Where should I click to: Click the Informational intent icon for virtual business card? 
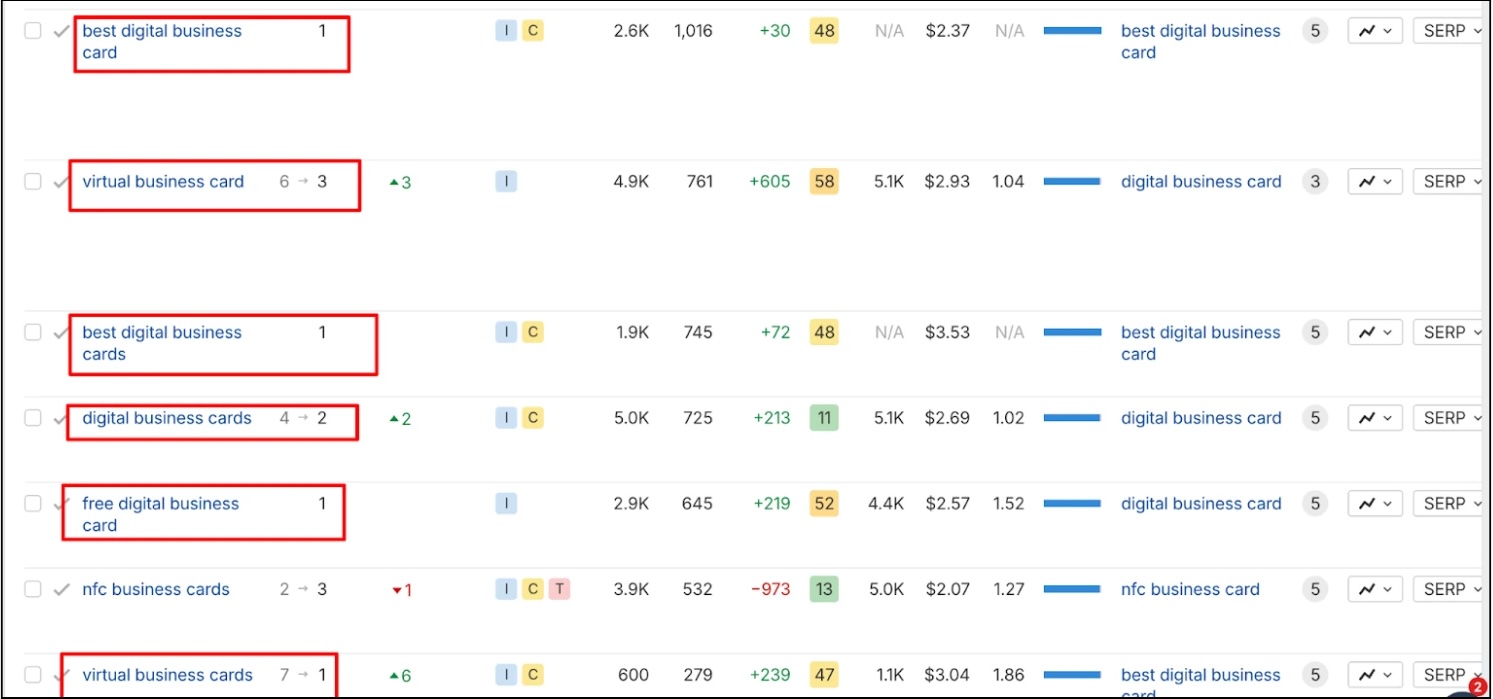(x=505, y=181)
